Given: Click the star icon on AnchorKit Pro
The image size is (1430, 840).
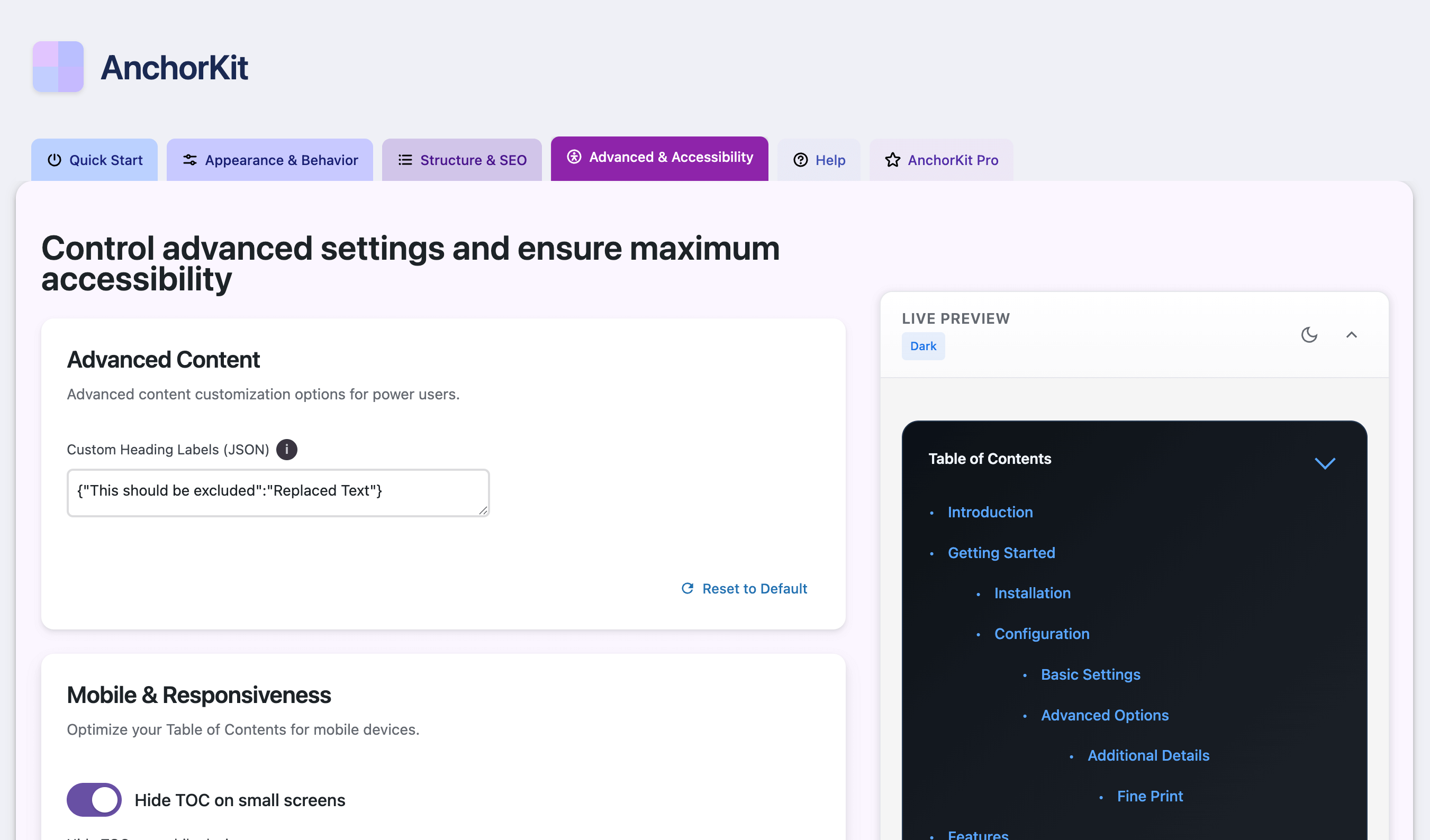Looking at the screenshot, I should [893, 160].
